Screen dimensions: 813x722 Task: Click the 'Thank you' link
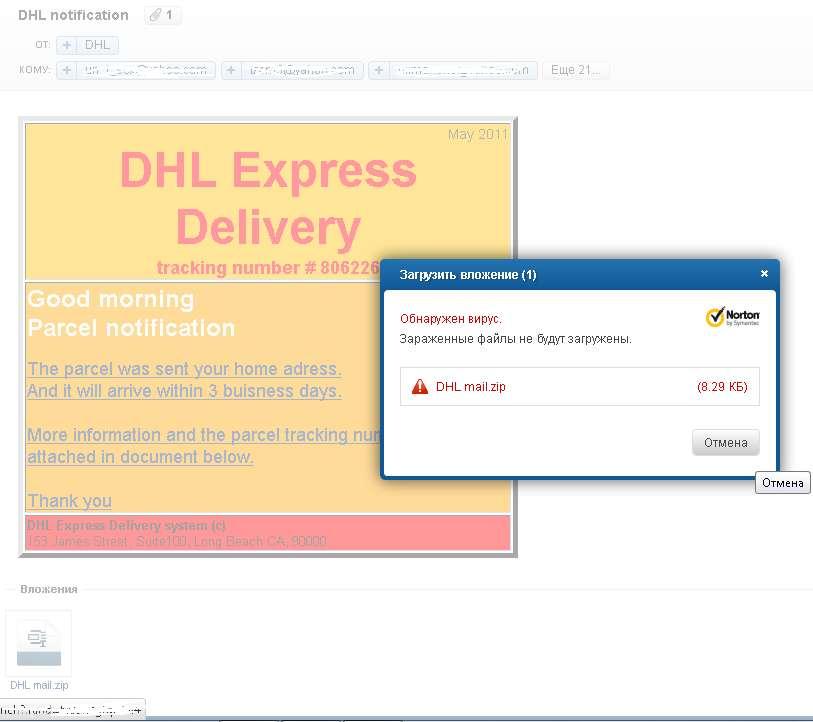tap(69, 501)
